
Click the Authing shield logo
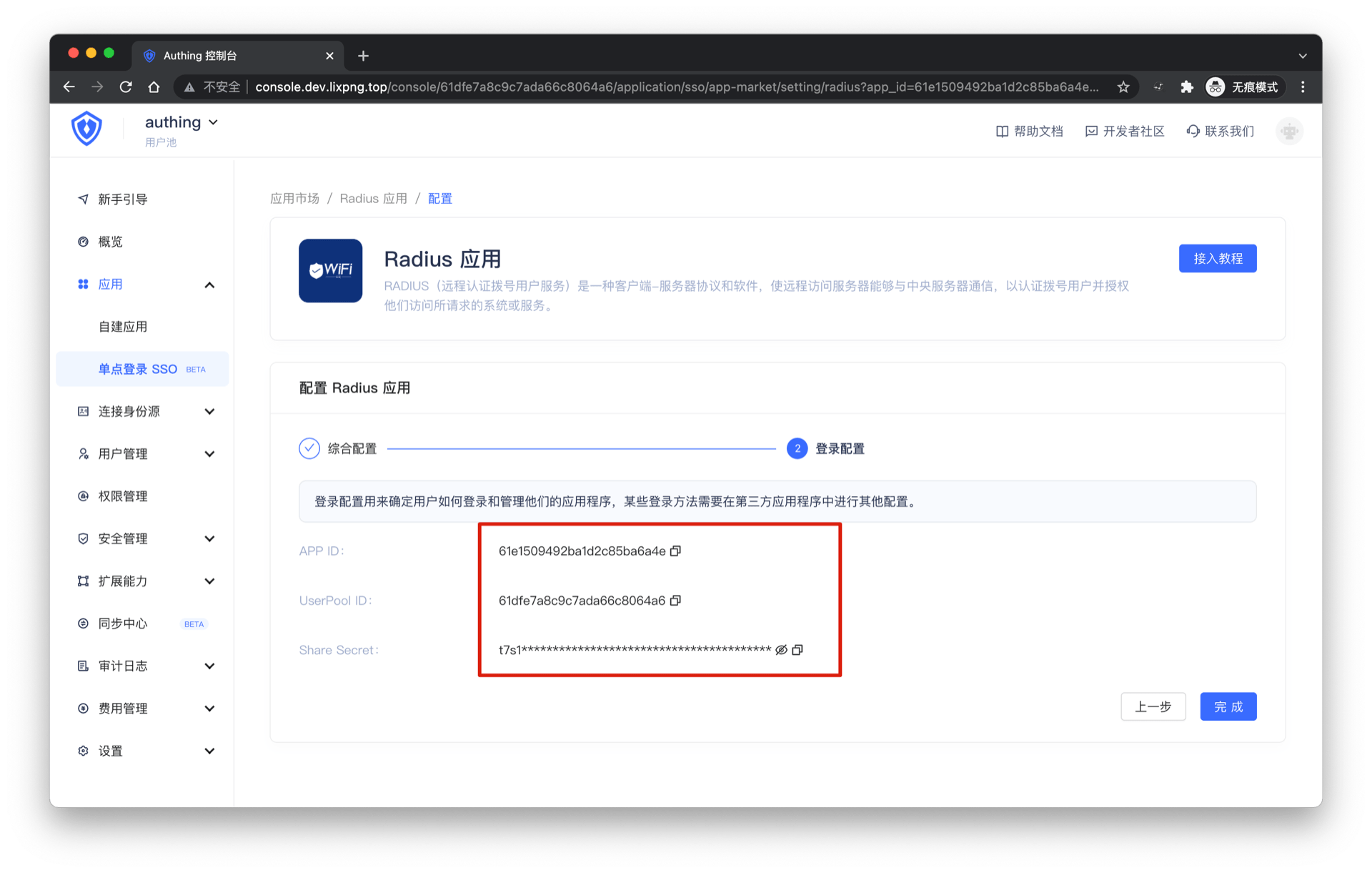(x=86, y=129)
